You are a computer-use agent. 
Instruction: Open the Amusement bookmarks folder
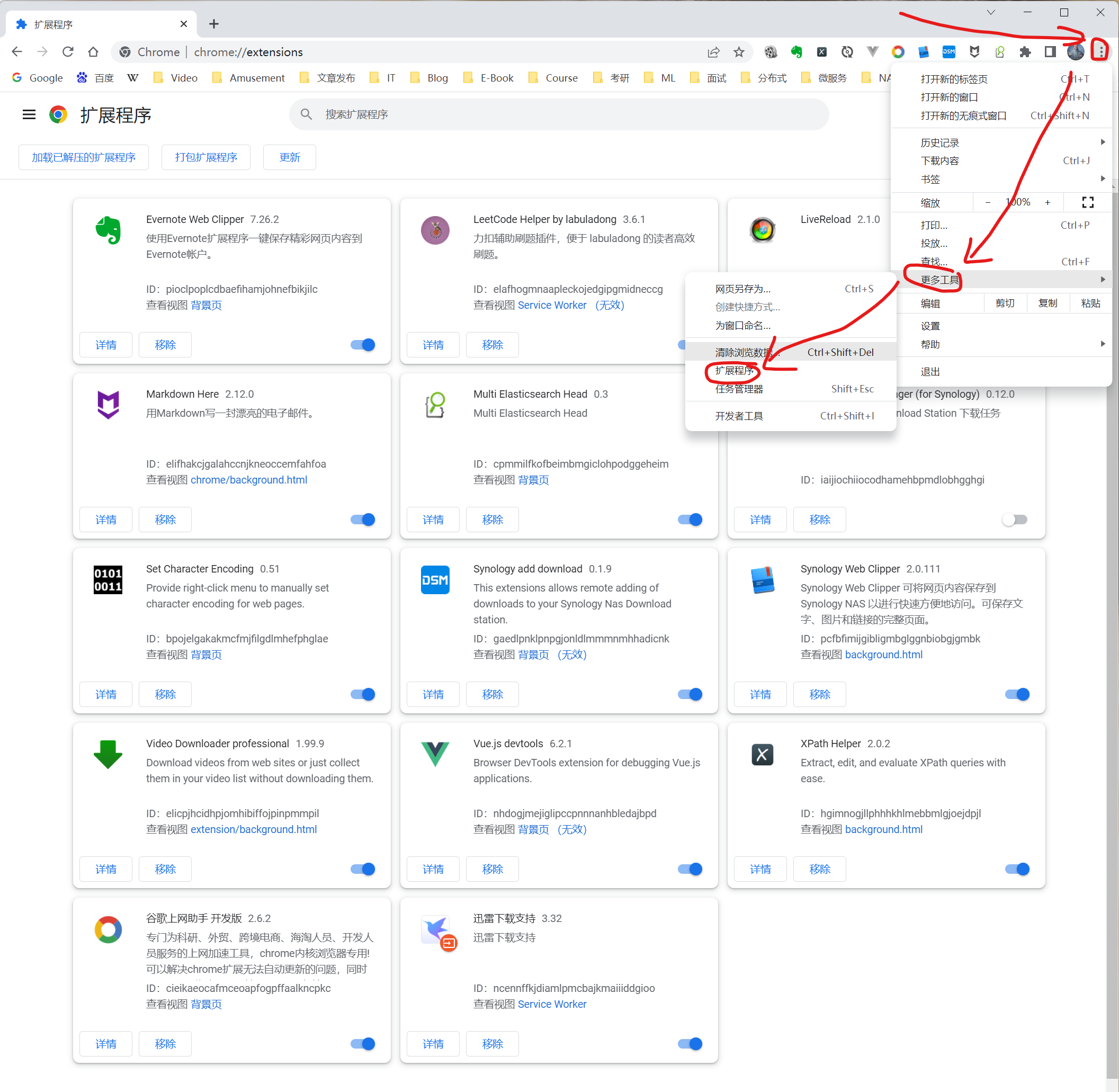(x=248, y=78)
